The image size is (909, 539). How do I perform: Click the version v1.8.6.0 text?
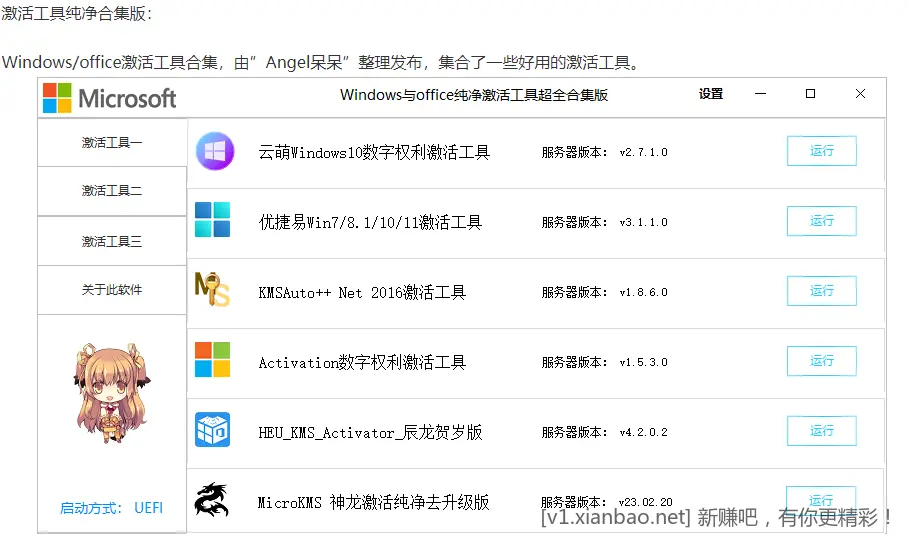tap(643, 293)
